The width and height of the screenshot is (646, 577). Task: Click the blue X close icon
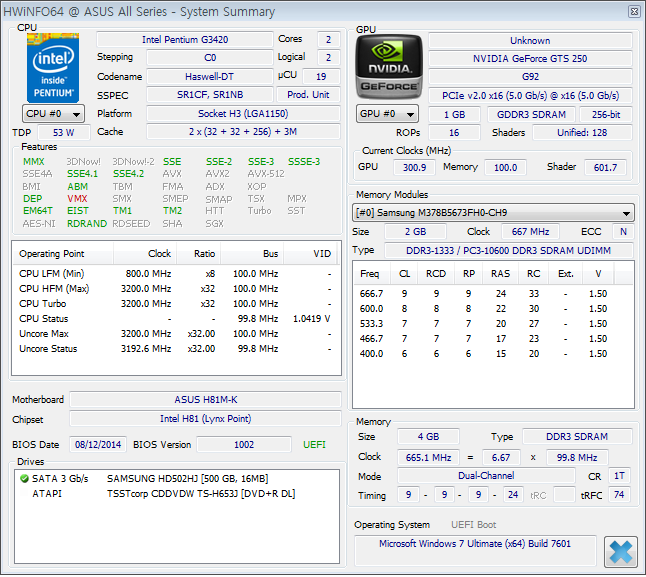(620, 551)
